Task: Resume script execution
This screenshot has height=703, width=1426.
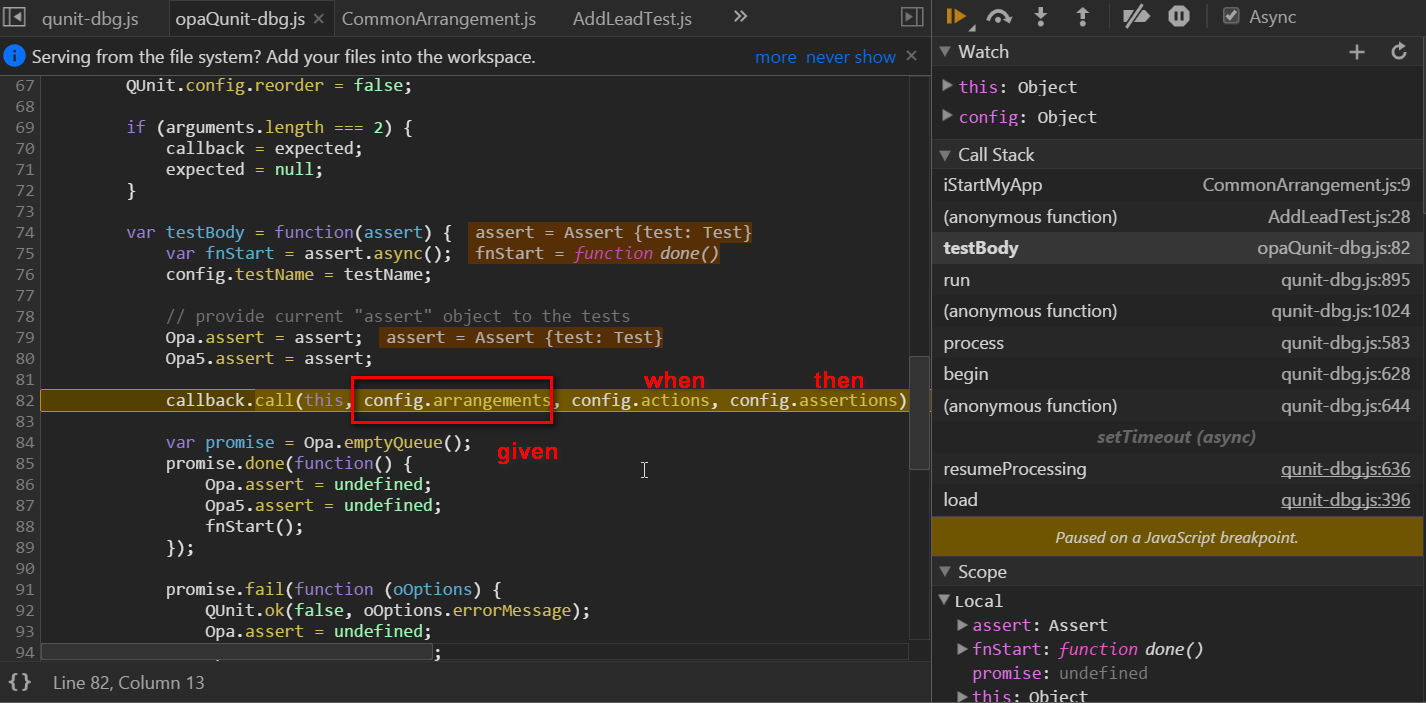Action: click(956, 16)
